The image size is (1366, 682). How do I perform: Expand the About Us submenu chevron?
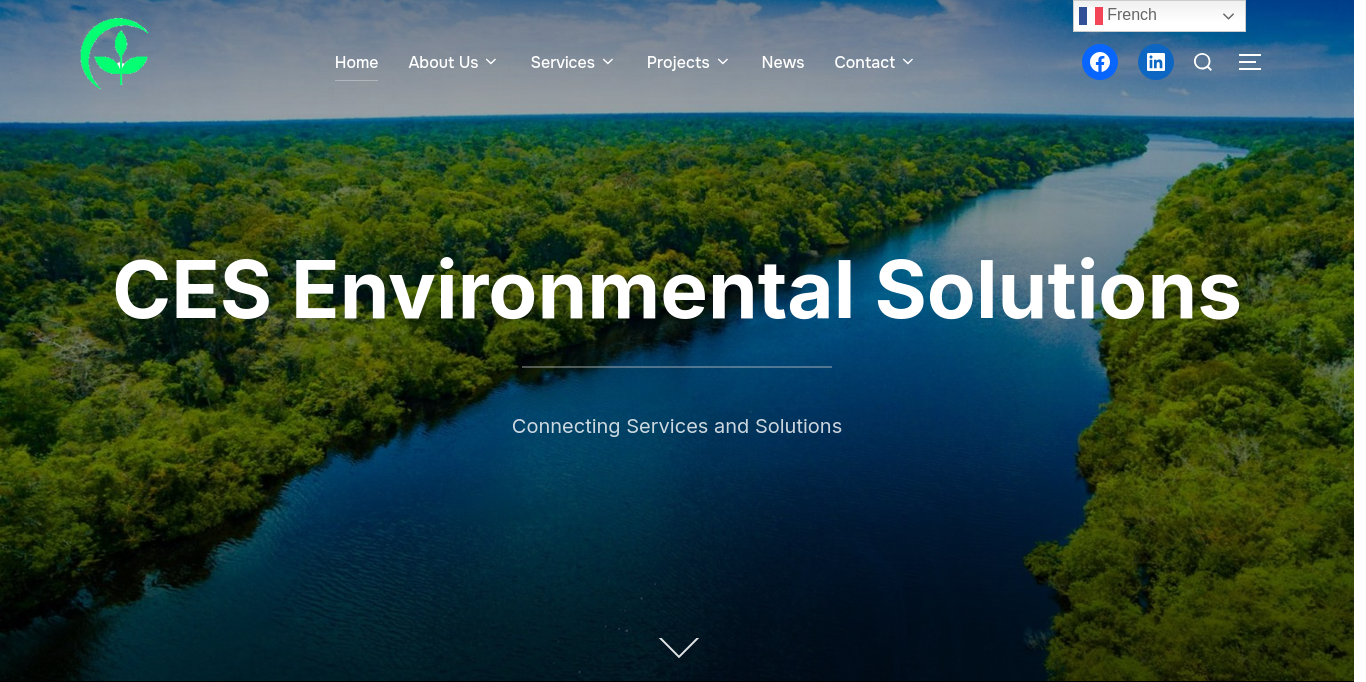491,62
